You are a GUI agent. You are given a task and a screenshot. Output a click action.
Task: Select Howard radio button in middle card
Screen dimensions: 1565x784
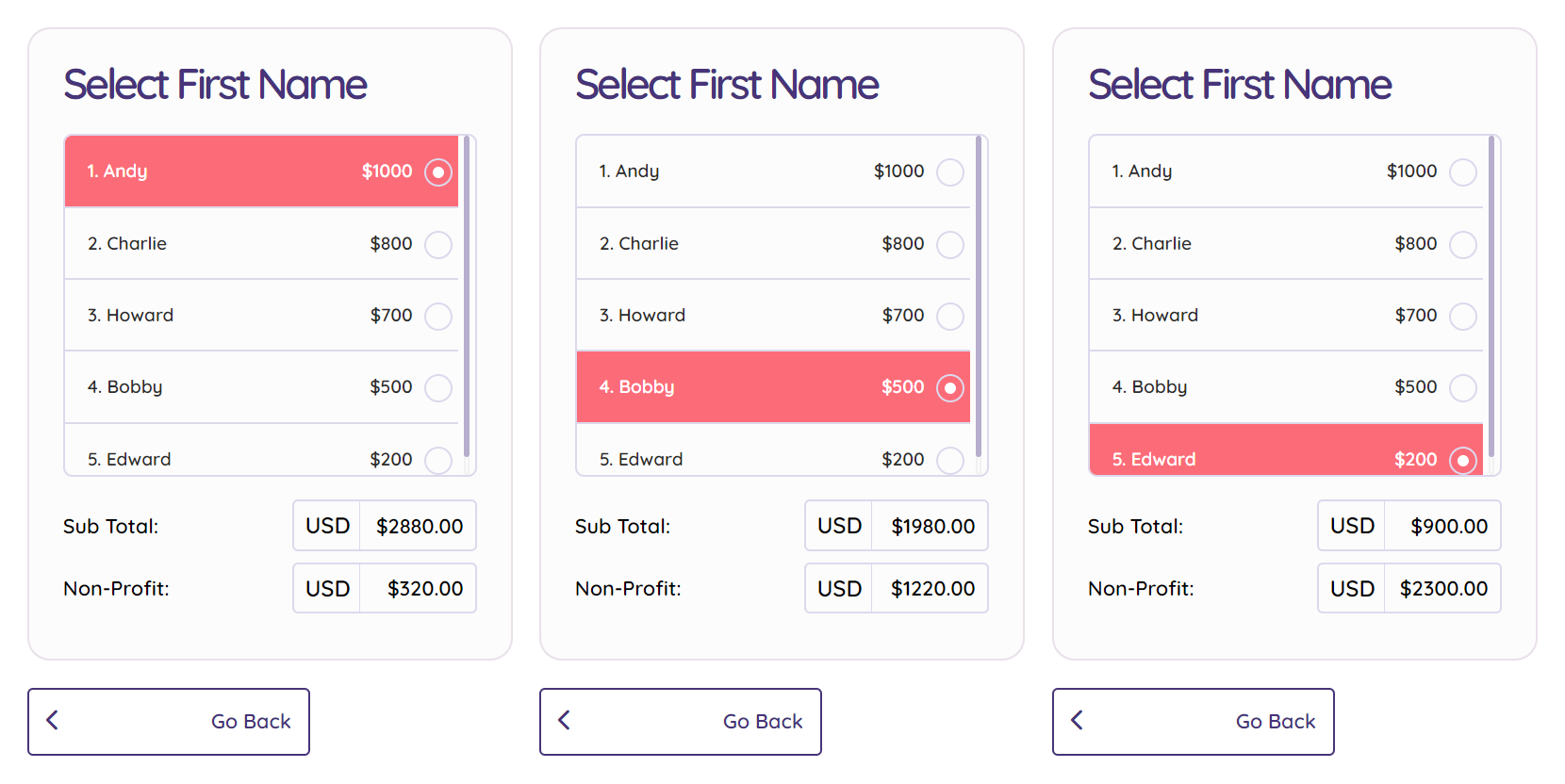(950, 317)
